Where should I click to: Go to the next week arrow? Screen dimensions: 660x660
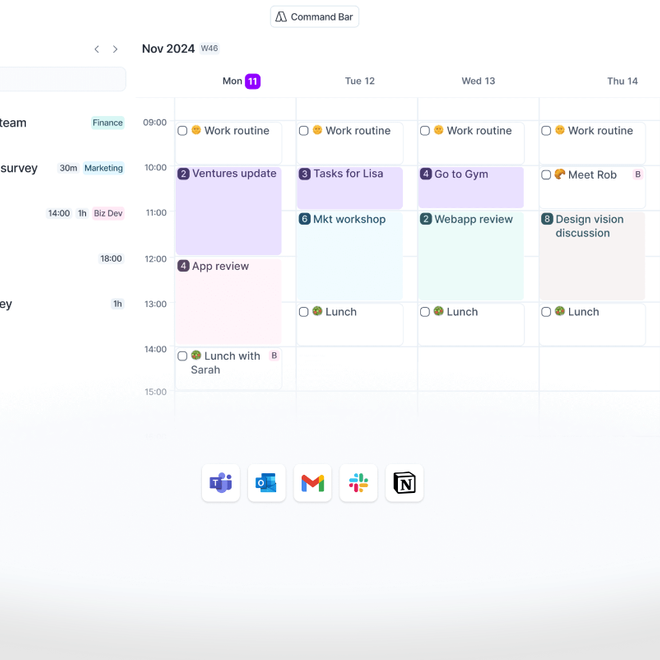(115, 49)
